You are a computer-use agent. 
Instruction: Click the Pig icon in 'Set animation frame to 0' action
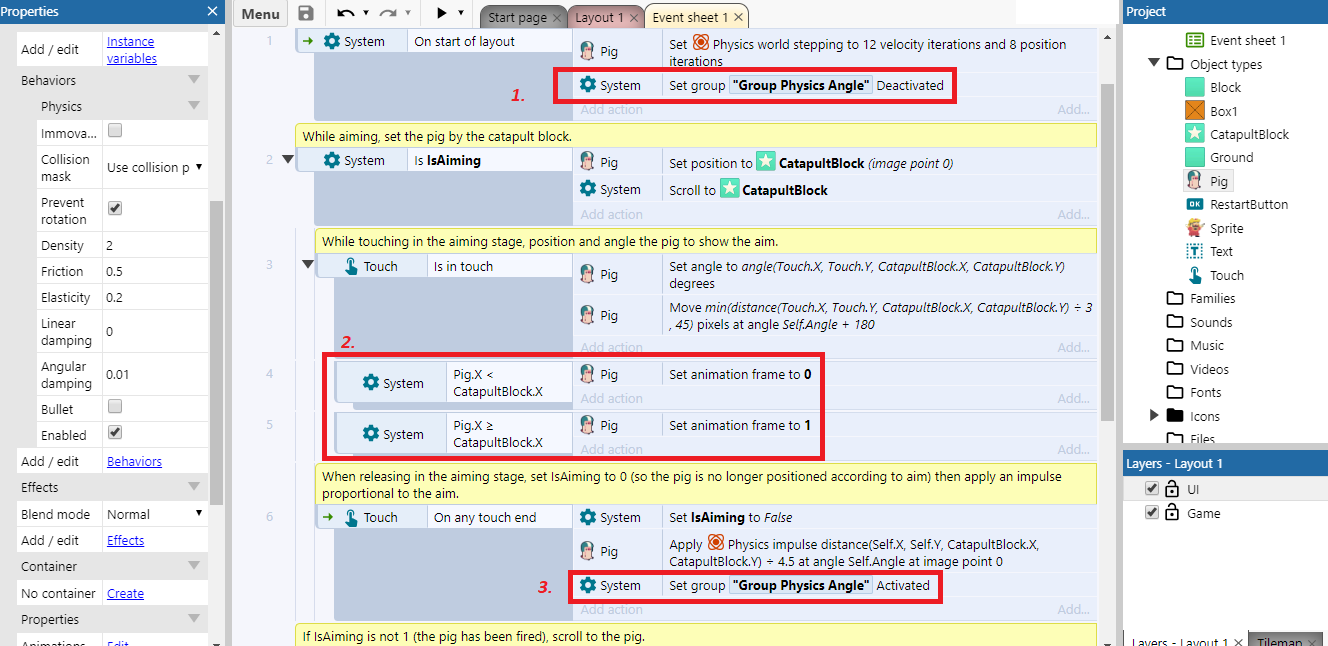tap(588, 374)
